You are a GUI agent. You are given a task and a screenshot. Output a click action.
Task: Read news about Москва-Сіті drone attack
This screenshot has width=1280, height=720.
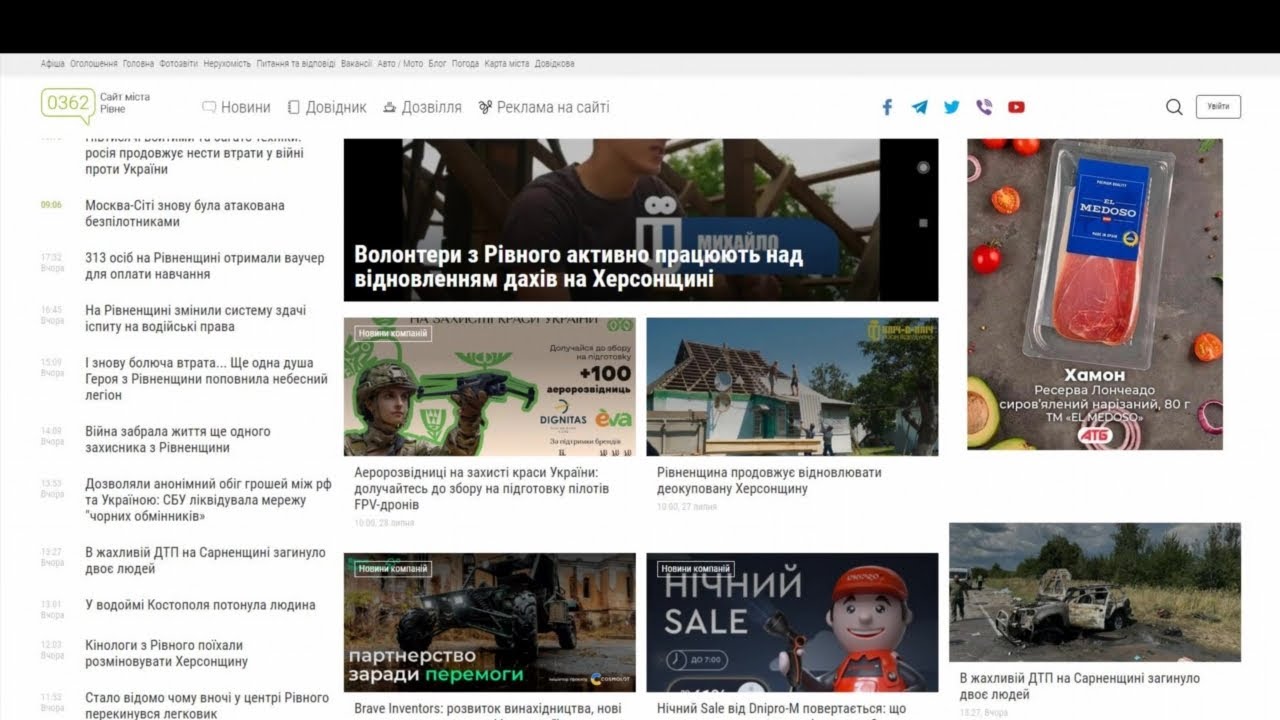click(x=185, y=214)
